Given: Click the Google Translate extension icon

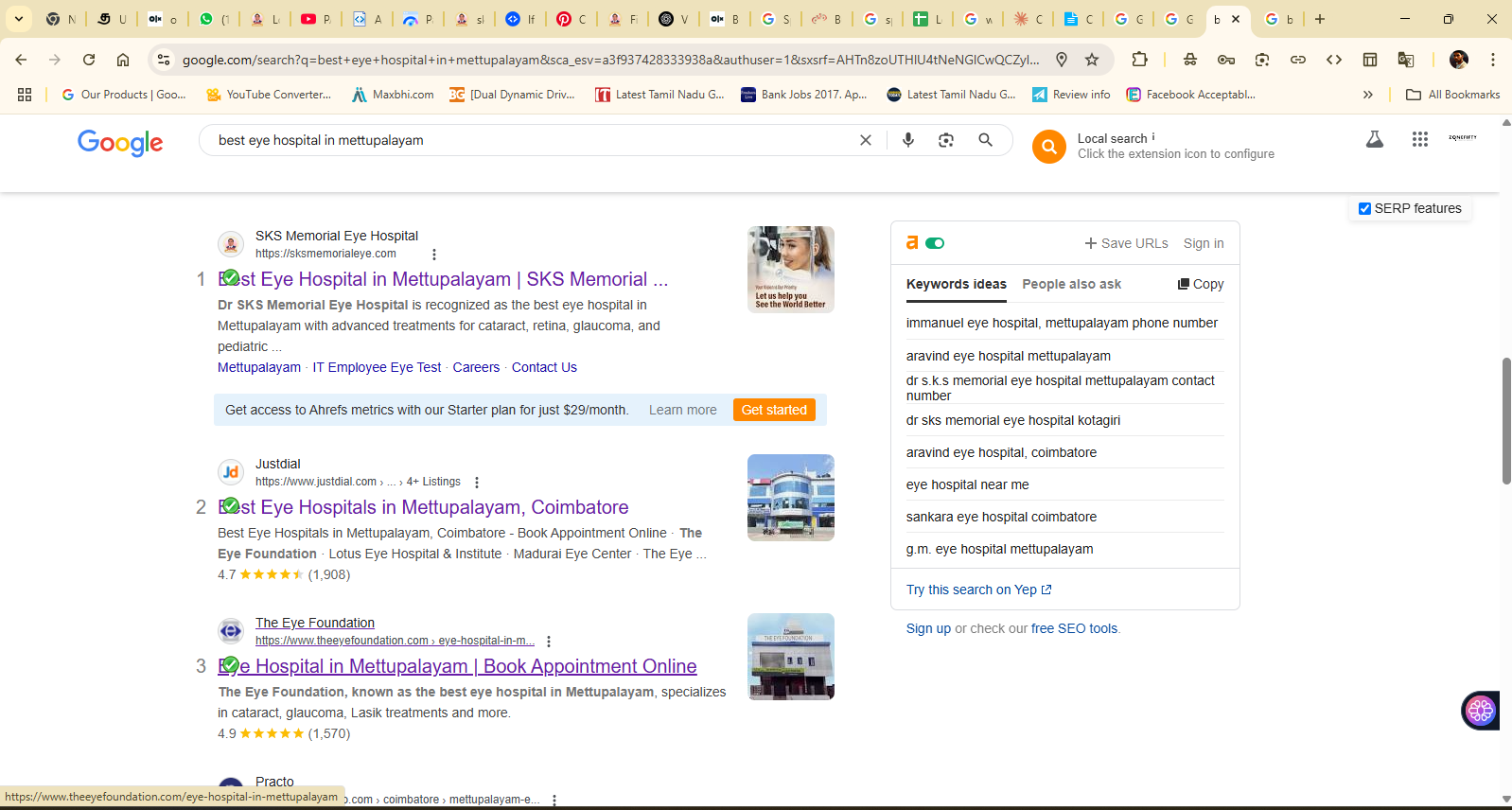Looking at the screenshot, I should [x=1406, y=60].
